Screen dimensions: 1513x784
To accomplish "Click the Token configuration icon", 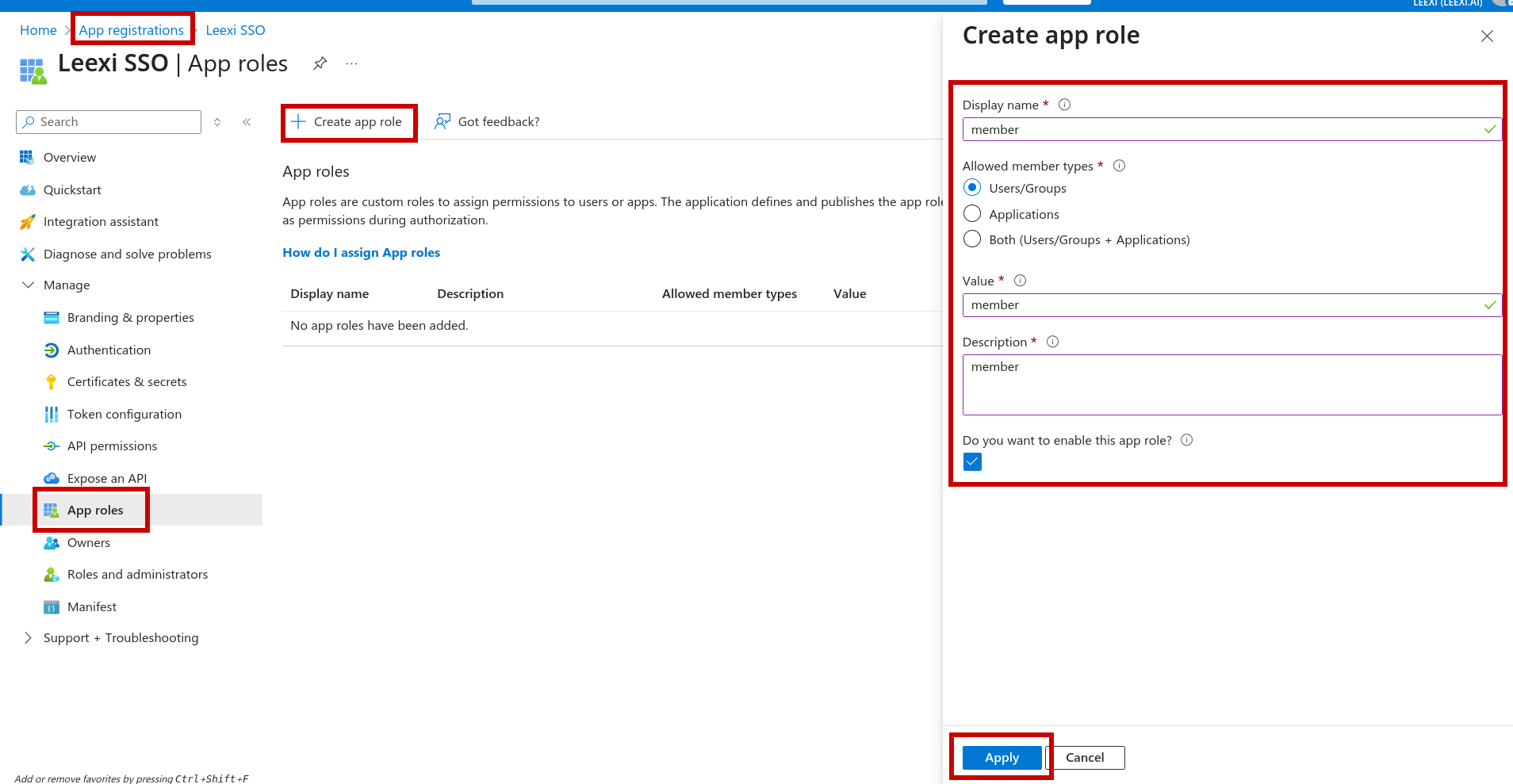I will pos(52,415).
